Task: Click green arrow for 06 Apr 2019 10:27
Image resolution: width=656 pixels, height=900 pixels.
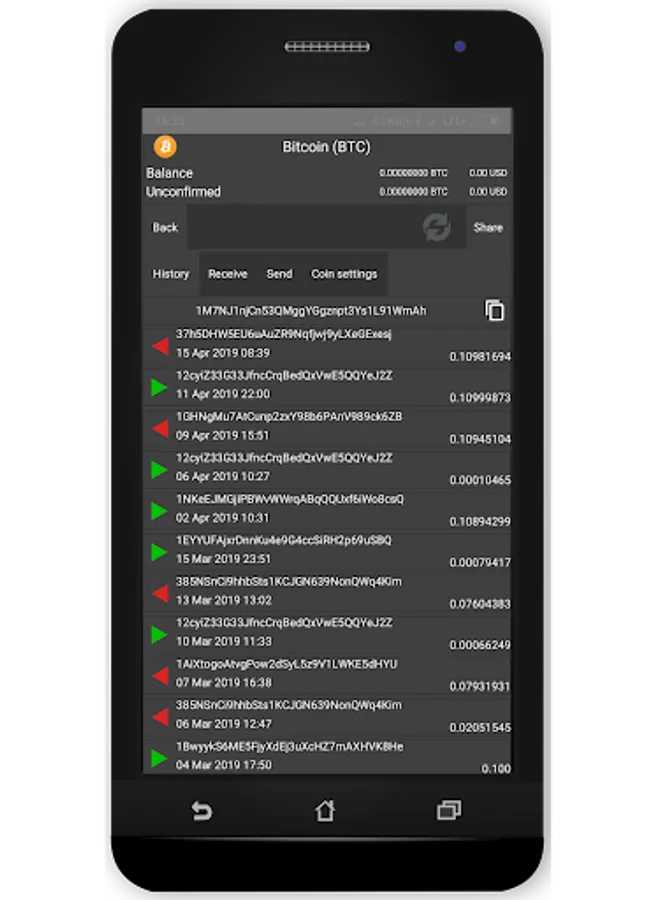Action: [x=159, y=470]
